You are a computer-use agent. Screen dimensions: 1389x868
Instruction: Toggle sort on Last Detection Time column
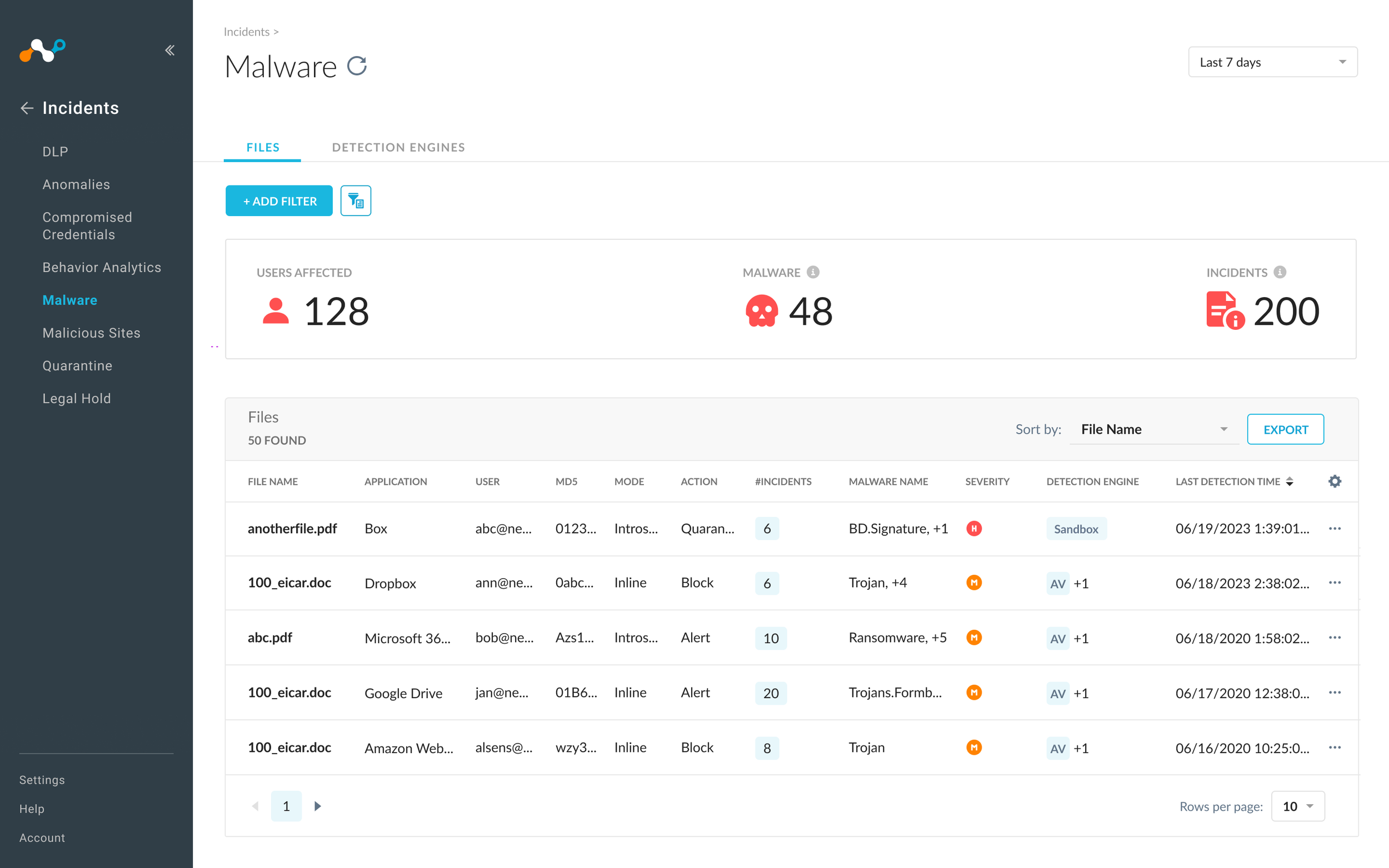click(x=1290, y=481)
